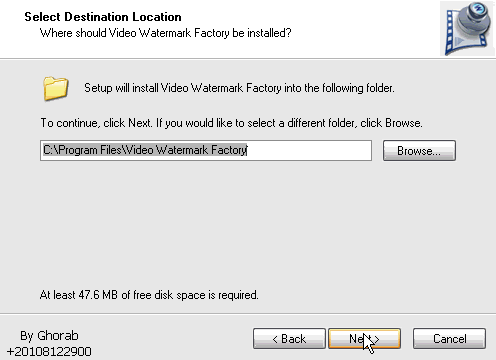Click the blank area inside the path field

(x=308, y=151)
